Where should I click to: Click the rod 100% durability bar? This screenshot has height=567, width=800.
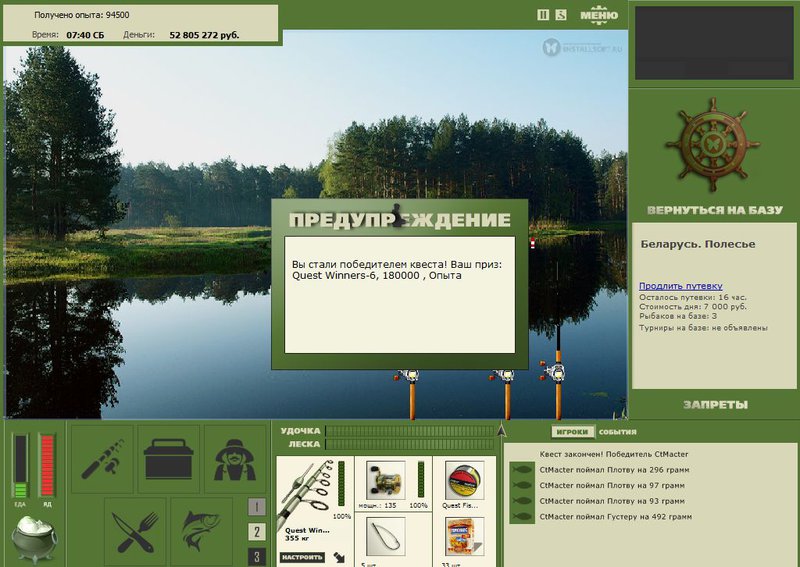(x=341, y=484)
